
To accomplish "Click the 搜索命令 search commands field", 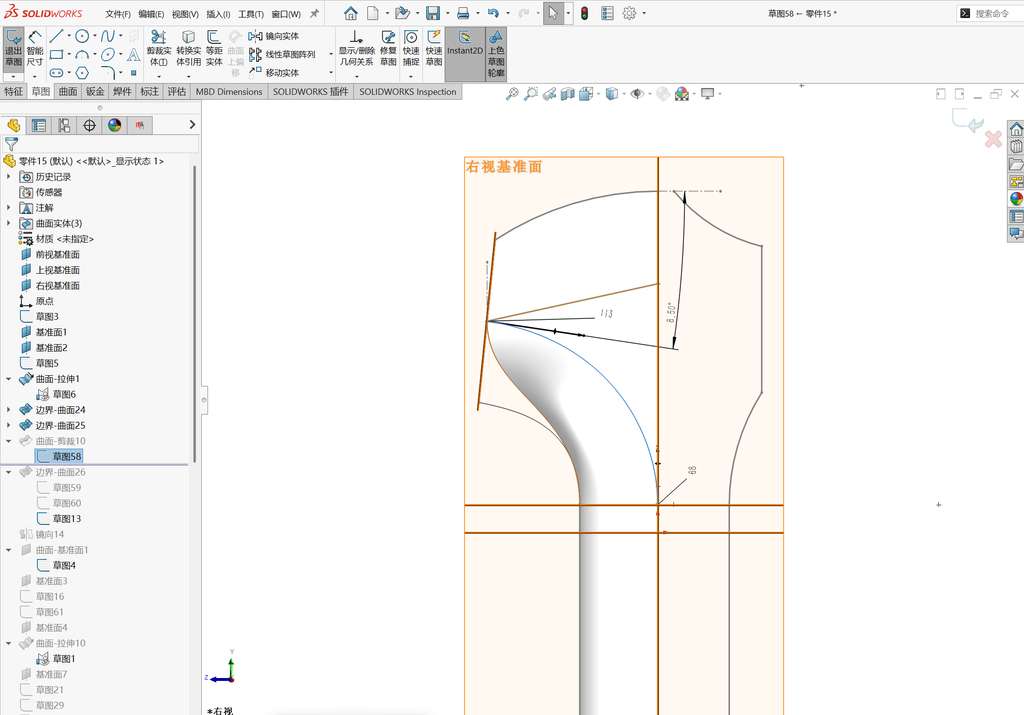I will [x=991, y=13].
